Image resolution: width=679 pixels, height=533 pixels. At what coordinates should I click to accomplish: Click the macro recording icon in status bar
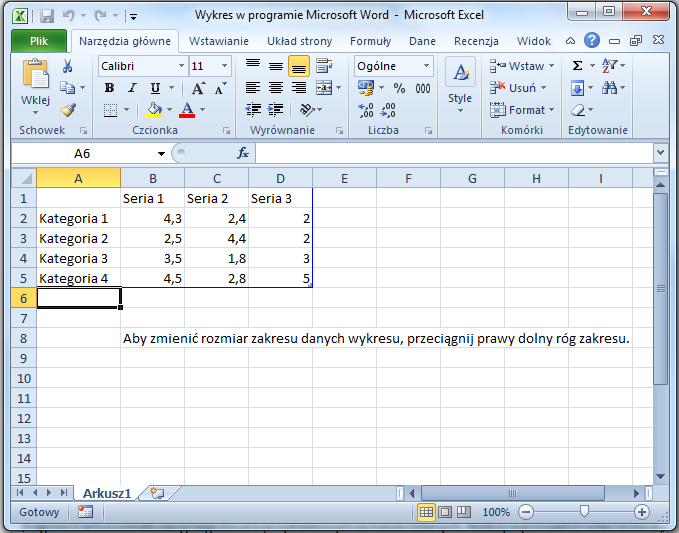click(x=85, y=512)
